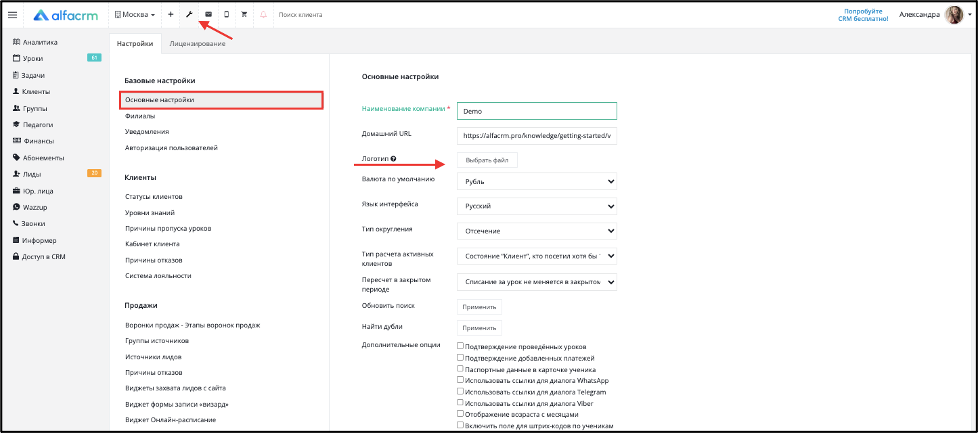Click the company name input field
This screenshot has width=979, height=433.
point(537,111)
